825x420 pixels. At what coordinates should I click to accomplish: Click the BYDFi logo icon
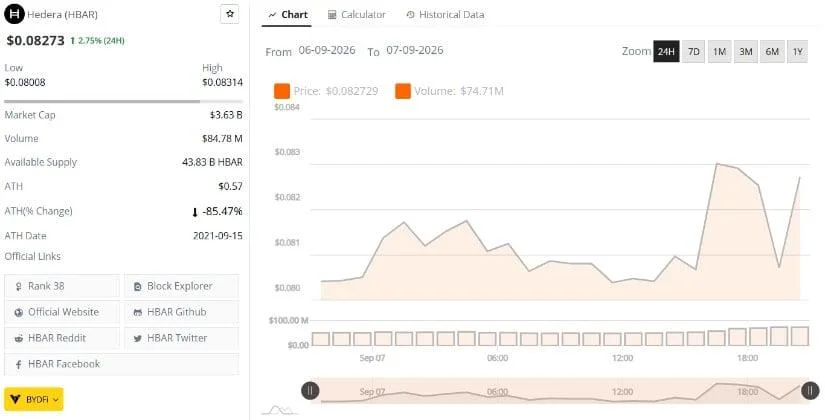15,399
